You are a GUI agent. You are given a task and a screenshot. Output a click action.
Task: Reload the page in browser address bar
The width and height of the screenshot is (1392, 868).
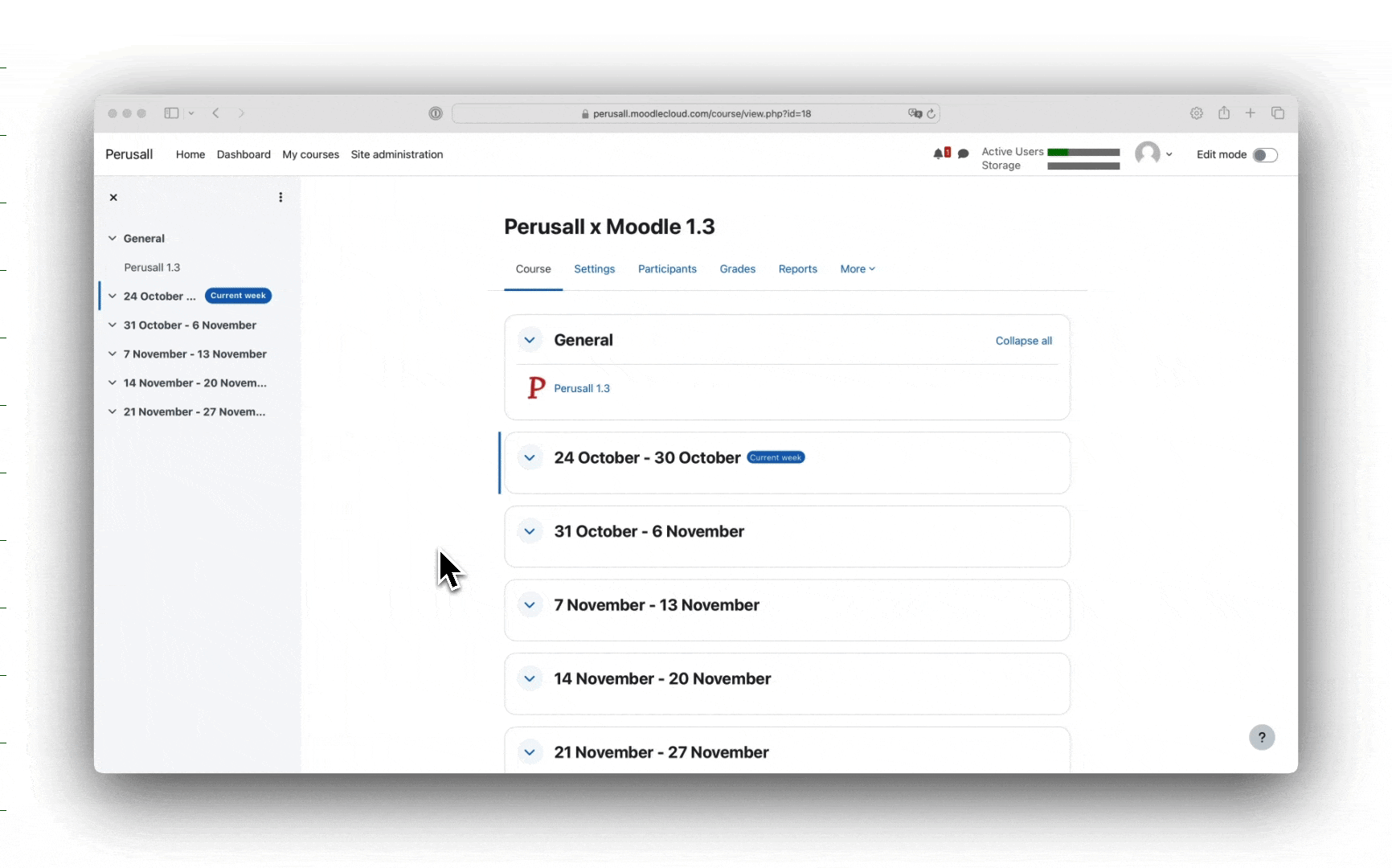point(931,113)
